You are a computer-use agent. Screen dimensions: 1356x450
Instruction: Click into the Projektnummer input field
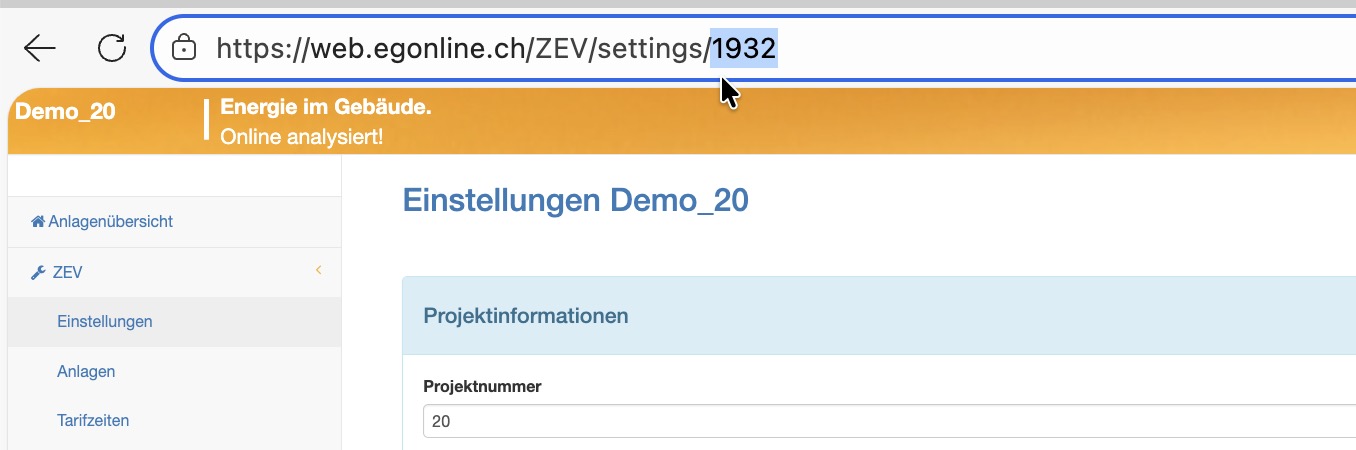(x=880, y=422)
